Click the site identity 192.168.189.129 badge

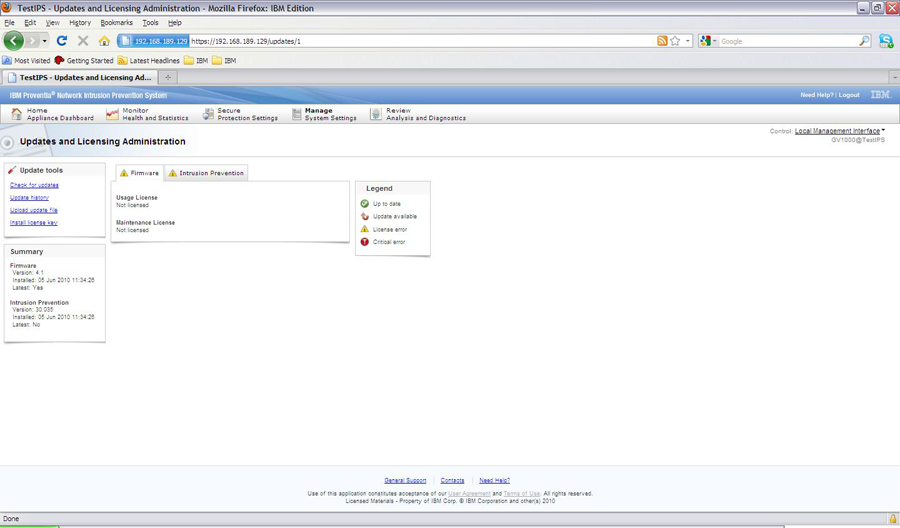154,41
